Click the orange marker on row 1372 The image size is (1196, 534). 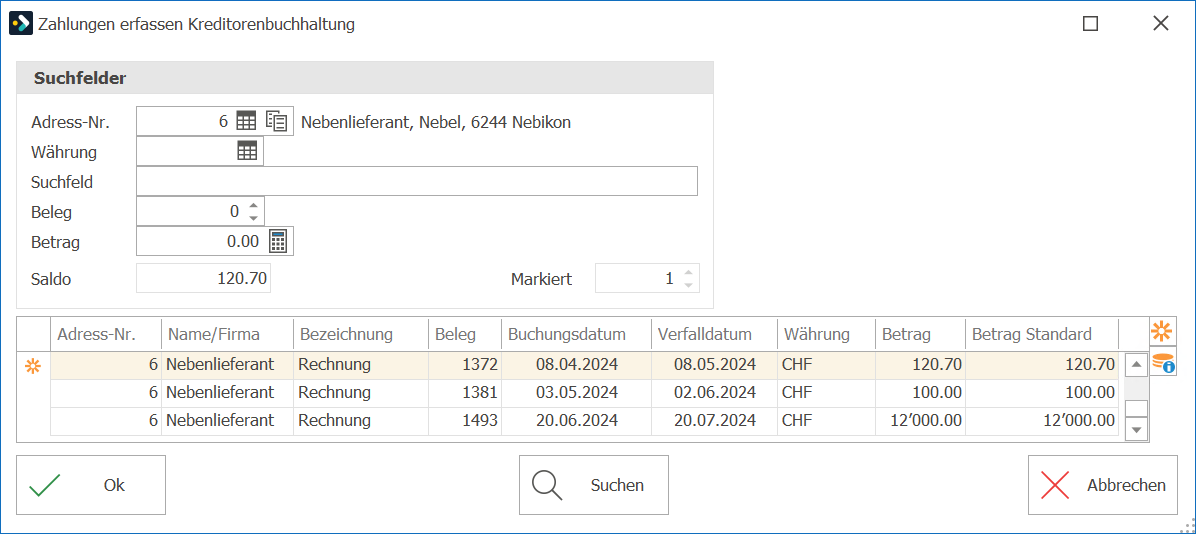tap(34, 366)
